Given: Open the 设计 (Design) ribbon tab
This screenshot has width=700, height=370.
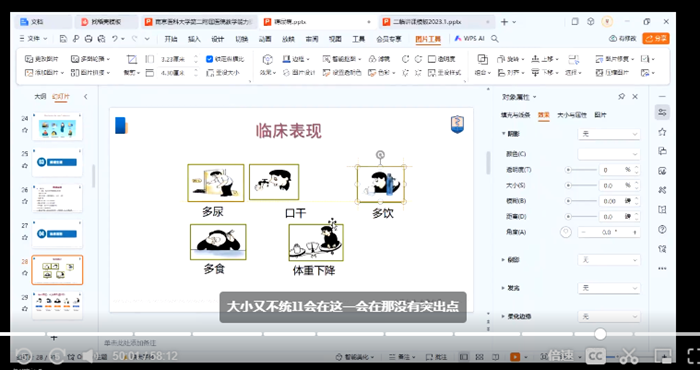Looking at the screenshot, I should 217,39.
